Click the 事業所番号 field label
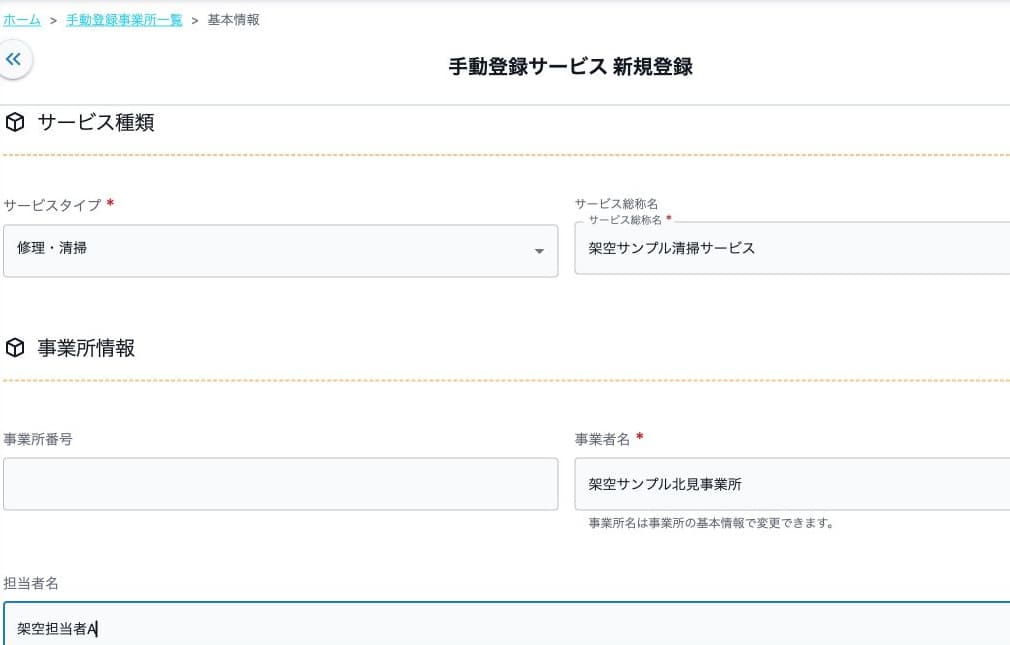The width and height of the screenshot is (1010, 645). 38,439
